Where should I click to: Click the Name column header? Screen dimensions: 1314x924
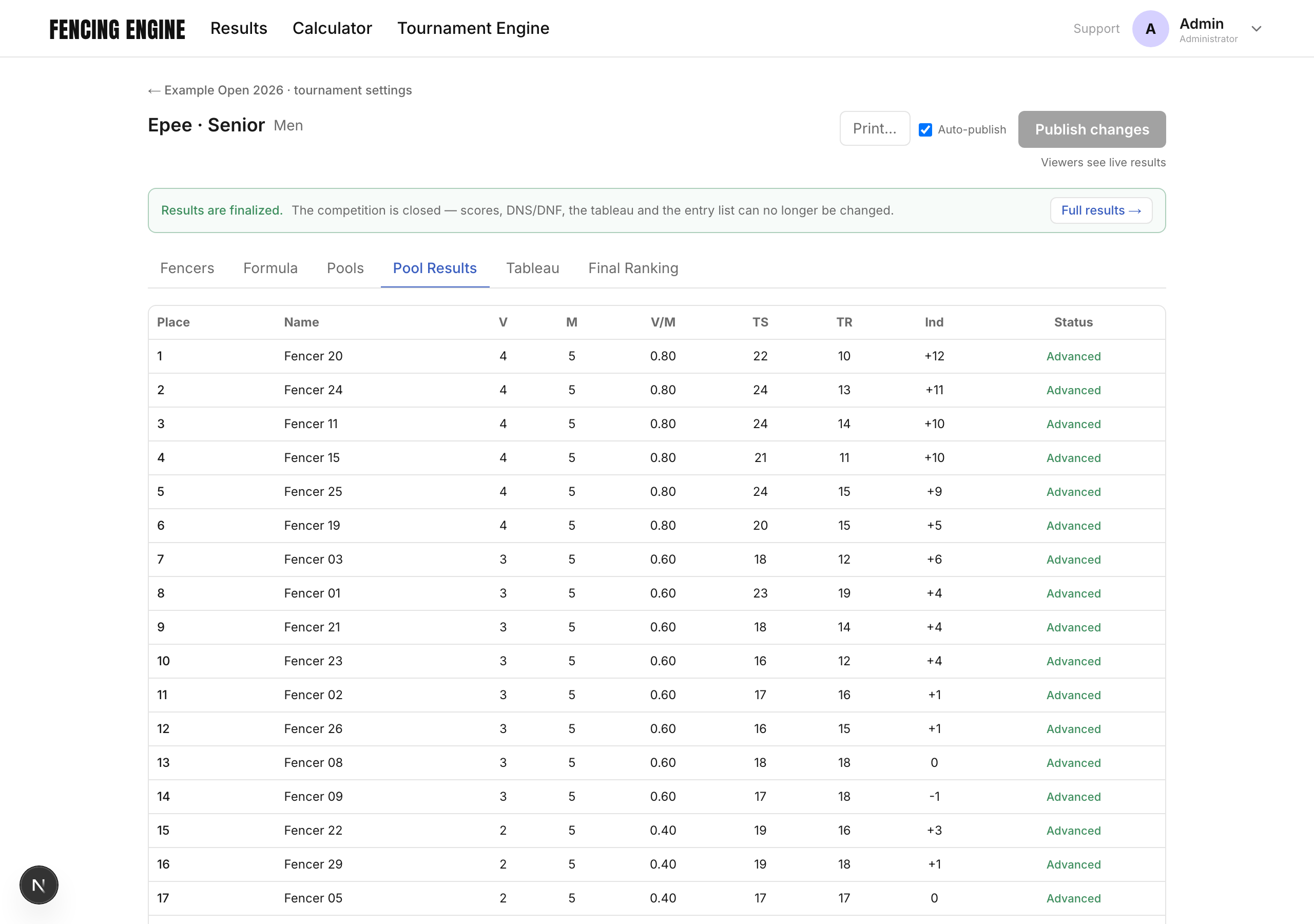[302, 322]
